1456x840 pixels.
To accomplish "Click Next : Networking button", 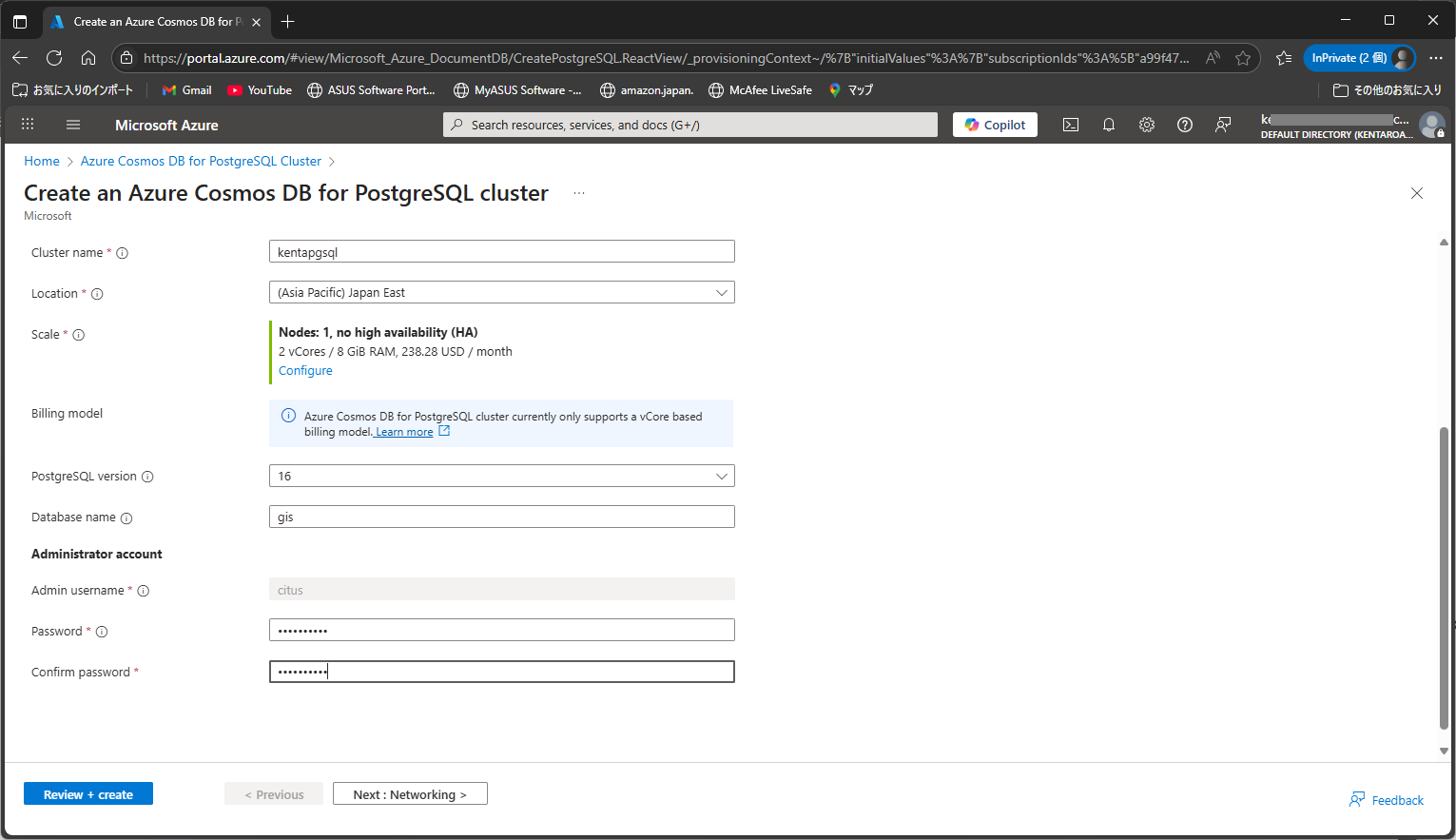I will (410, 794).
